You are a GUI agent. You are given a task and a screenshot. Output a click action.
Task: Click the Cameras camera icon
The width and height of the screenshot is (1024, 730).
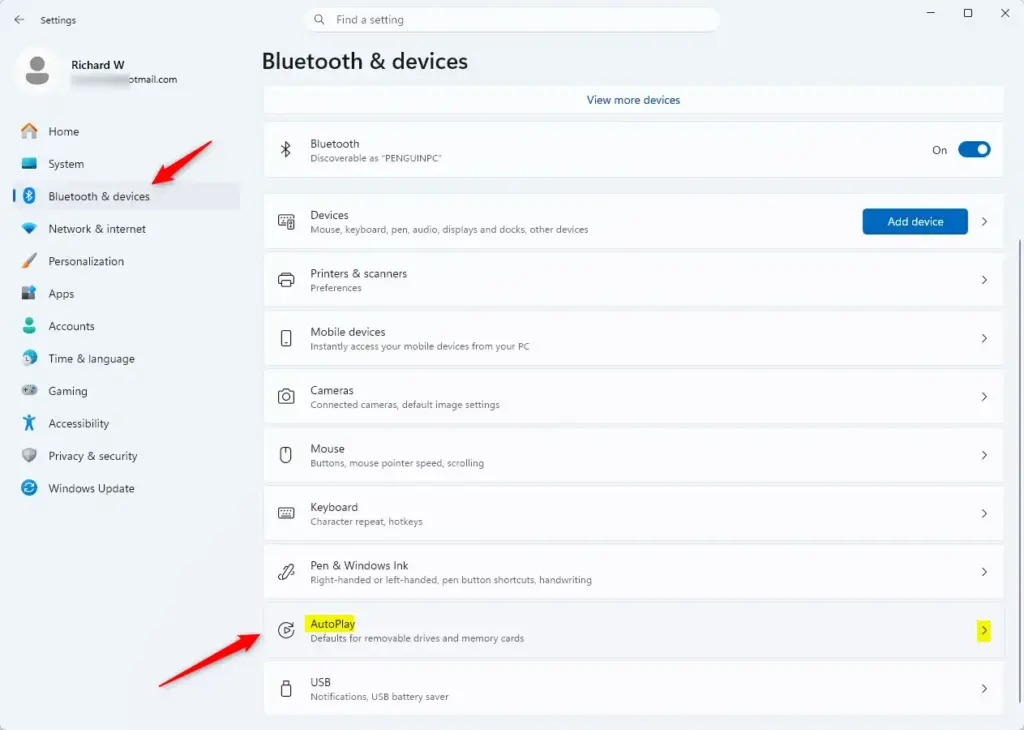(286, 396)
